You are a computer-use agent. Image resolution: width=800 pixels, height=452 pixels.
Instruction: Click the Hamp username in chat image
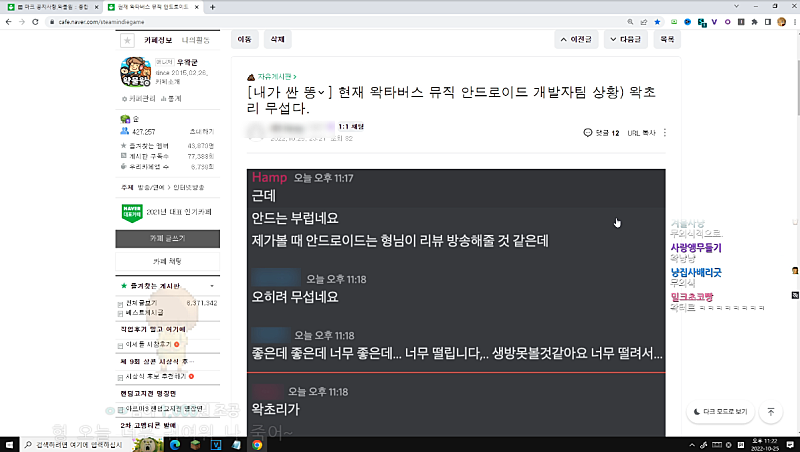point(269,177)
